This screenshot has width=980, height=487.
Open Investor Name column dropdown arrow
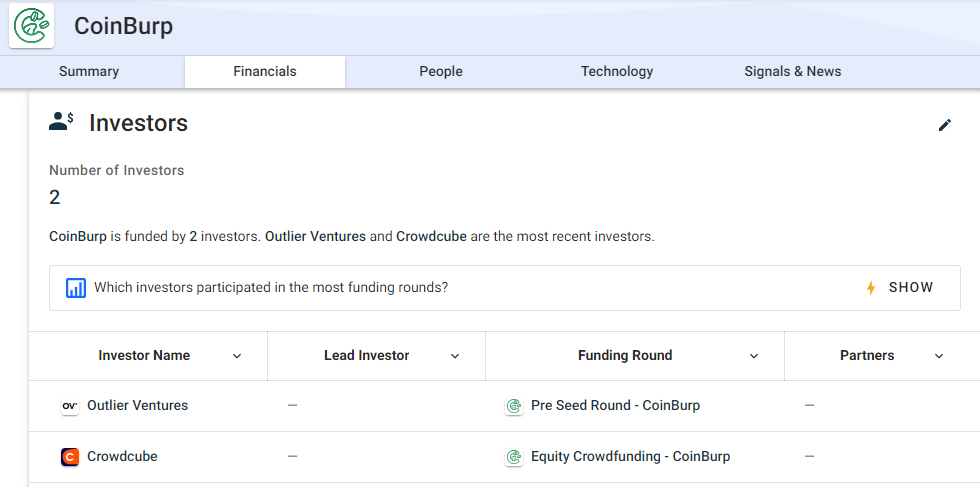coord(237,356)
